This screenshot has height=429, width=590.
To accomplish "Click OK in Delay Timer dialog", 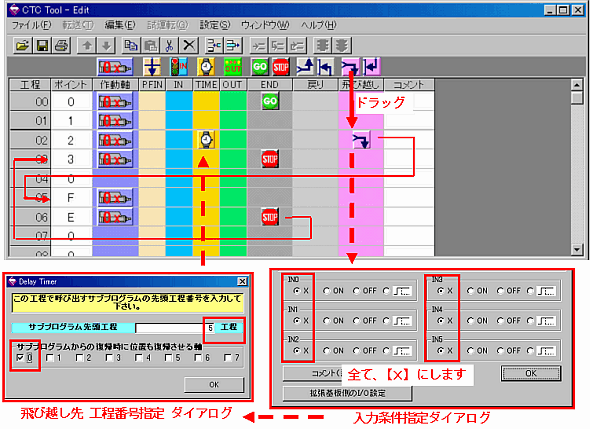I will 214,385.
